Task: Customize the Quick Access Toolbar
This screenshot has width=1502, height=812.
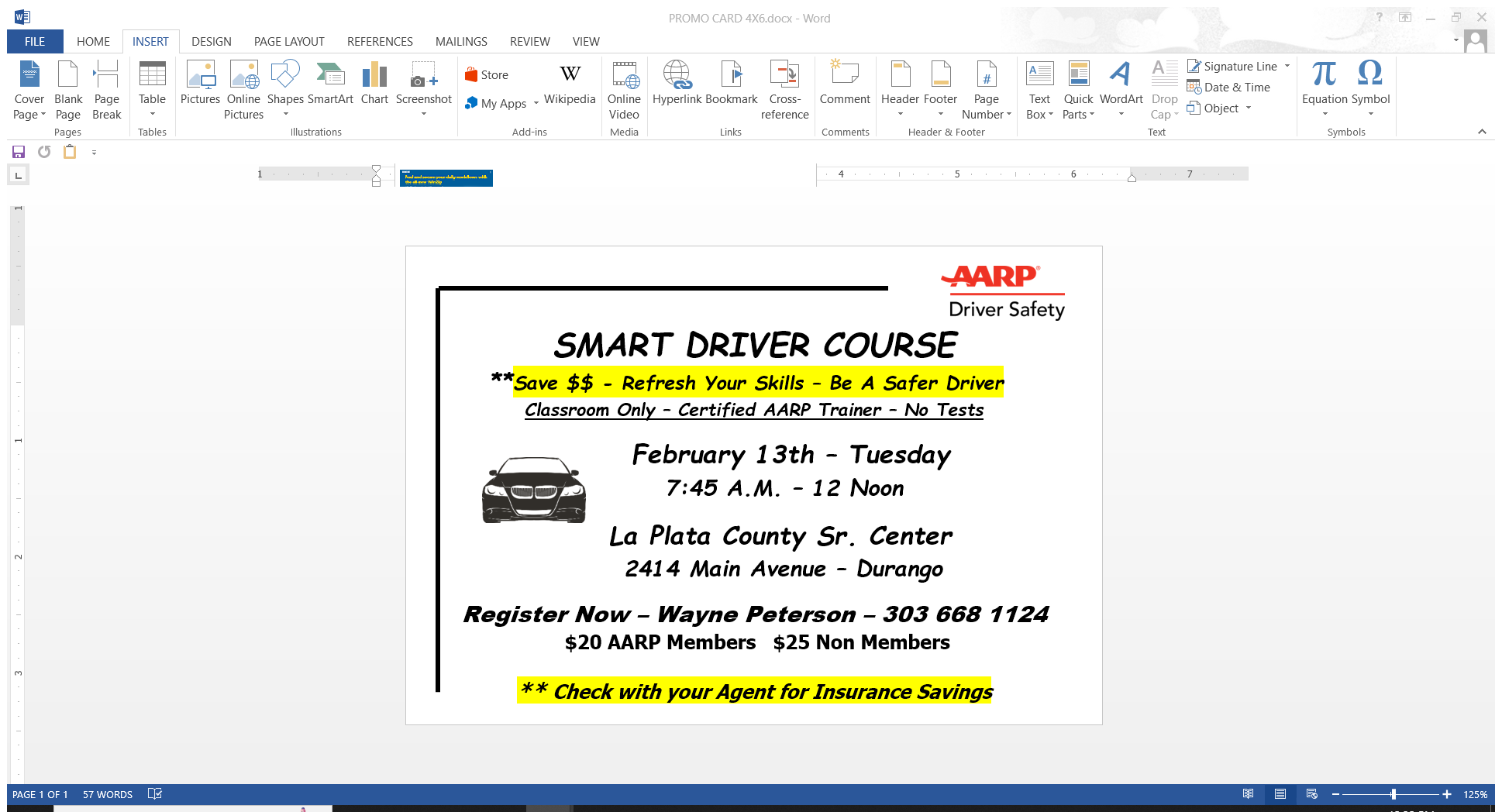Action: coord(94,153)
